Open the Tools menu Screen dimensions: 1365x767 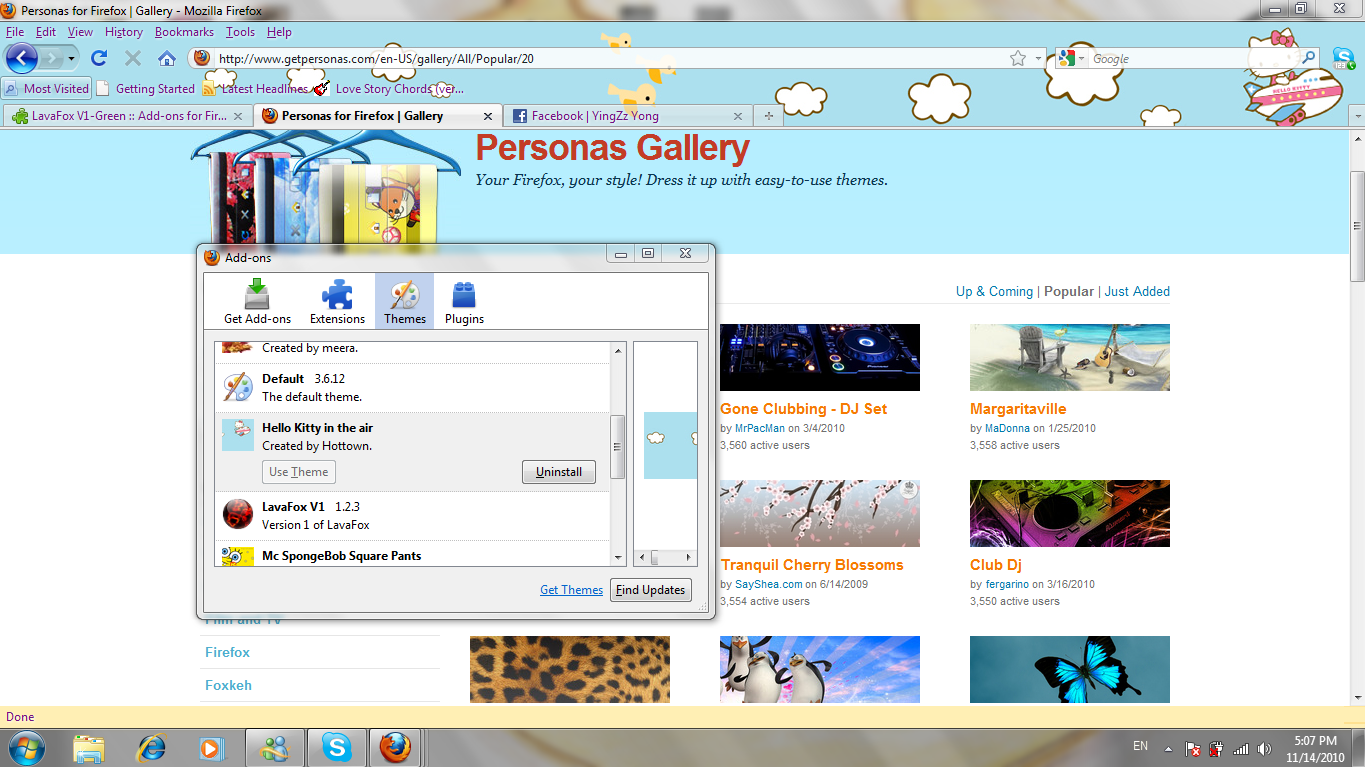(240, 32)
